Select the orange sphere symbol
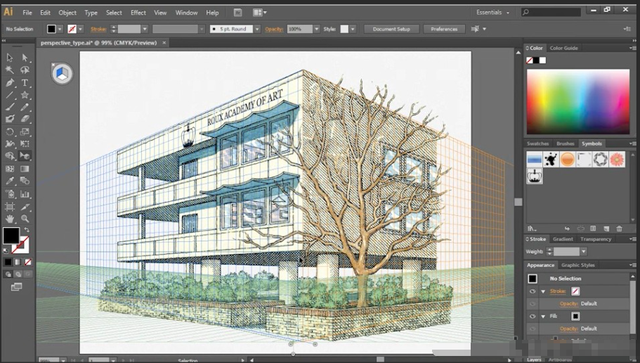Screen dimensions: 640x363 coord(567,159)
